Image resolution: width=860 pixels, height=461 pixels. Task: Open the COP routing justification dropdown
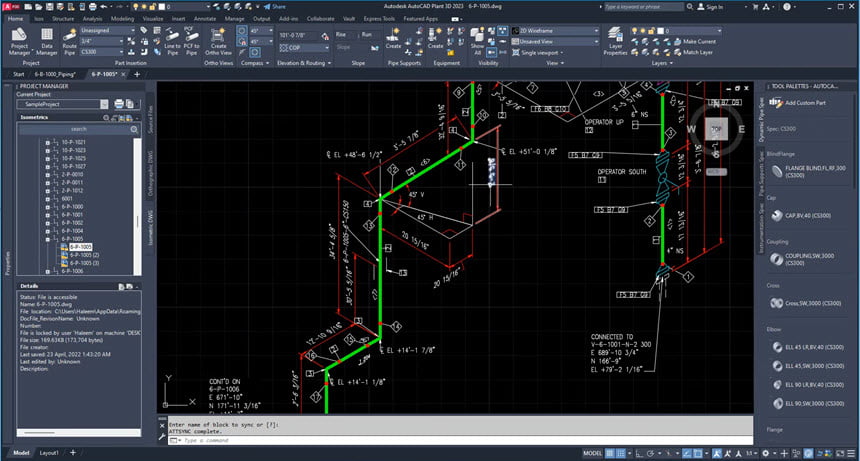pos(304,48)
